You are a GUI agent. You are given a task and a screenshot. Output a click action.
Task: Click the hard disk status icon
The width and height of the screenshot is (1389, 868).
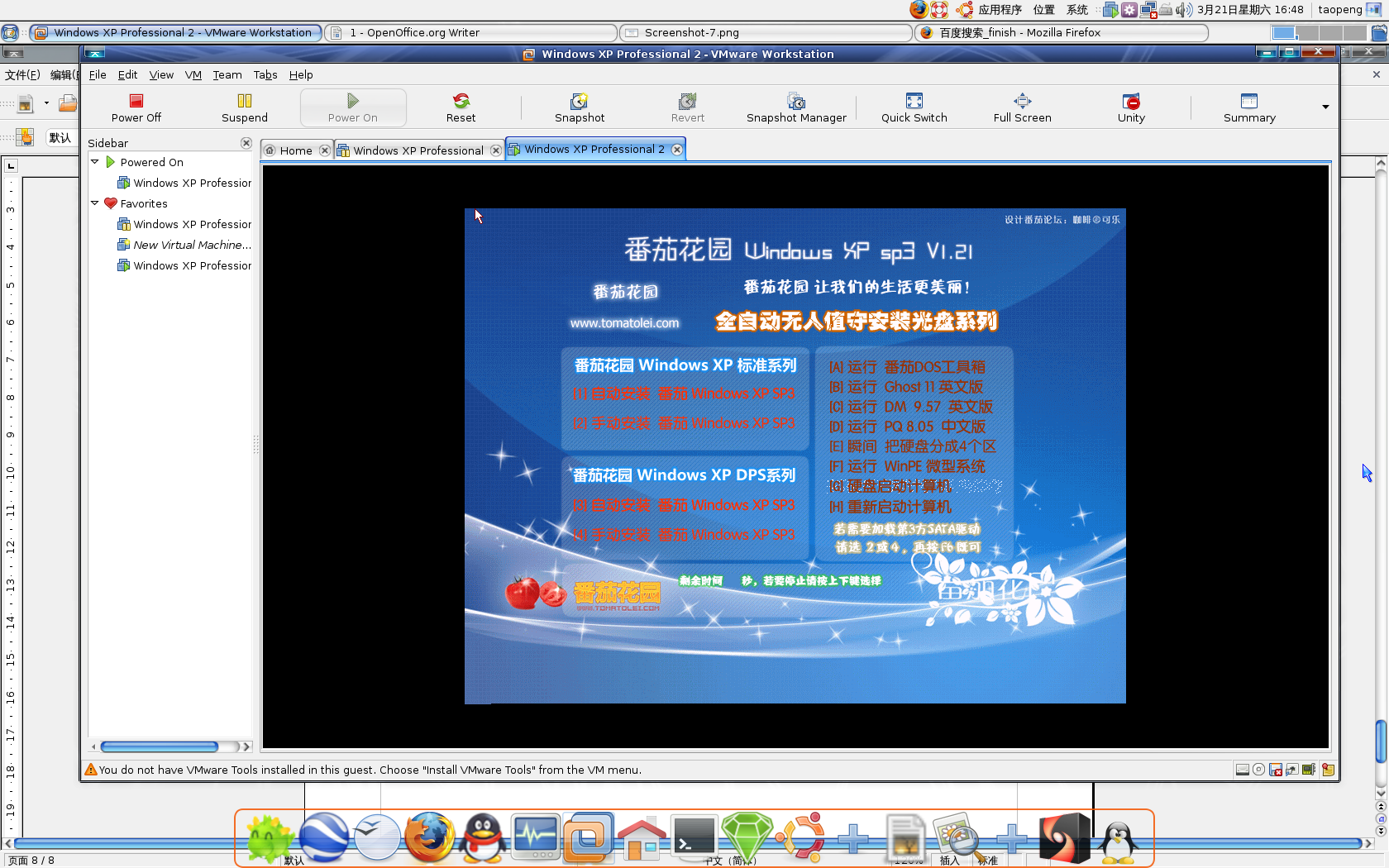pyautogui.click(x=1242, y=770)
